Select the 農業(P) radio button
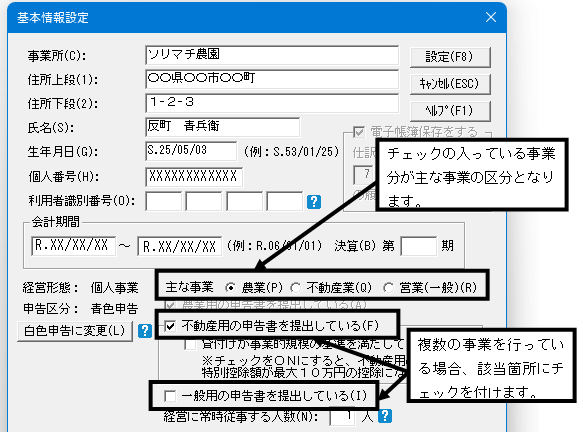This screenshot has width=583, height=432. [231, 287]
